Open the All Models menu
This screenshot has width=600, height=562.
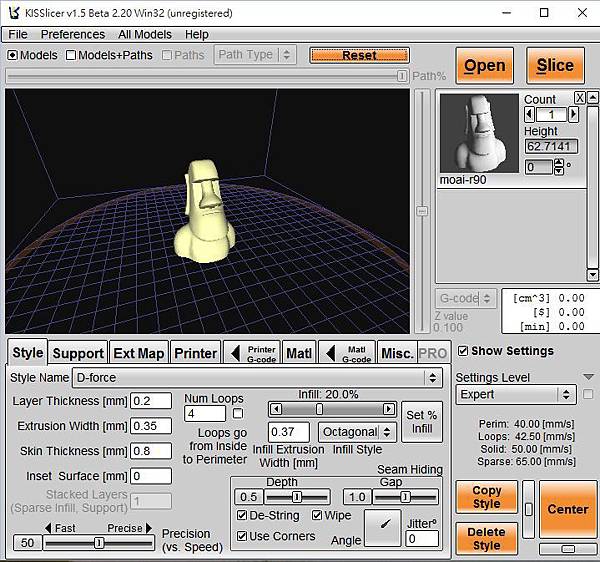click(x=145, y=34)
